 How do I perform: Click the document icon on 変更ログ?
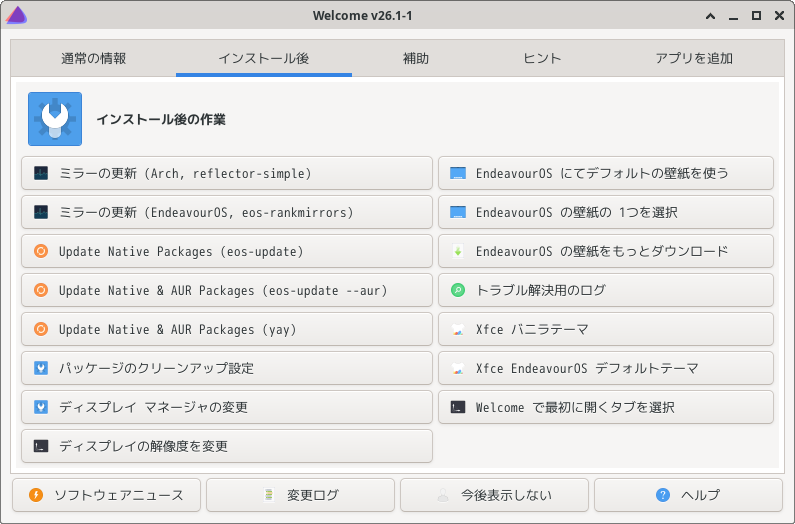tap(269, 495)
